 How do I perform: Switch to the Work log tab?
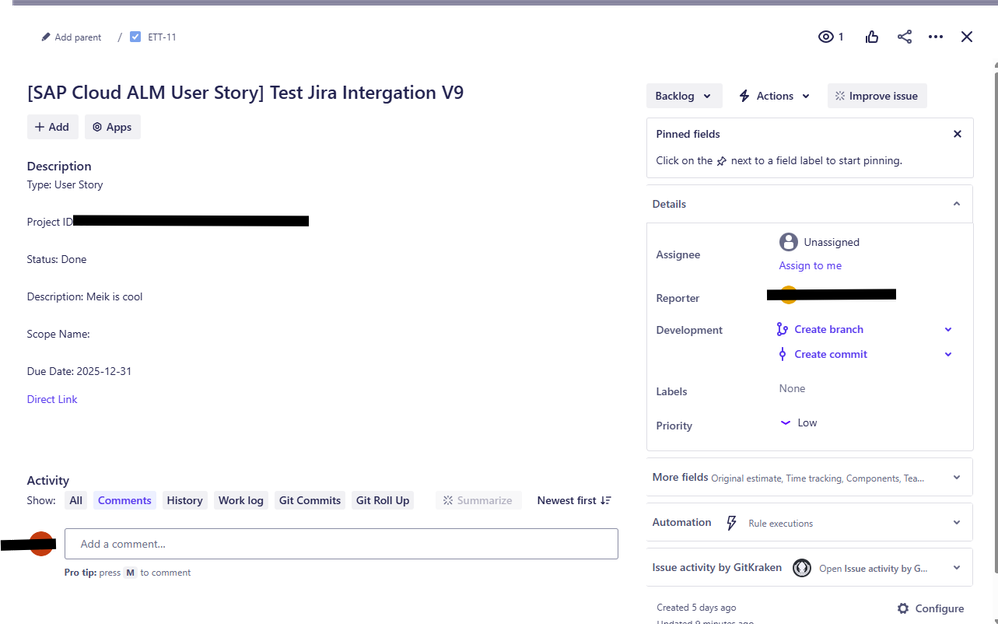pyautogui.click(x=241, y=500)
